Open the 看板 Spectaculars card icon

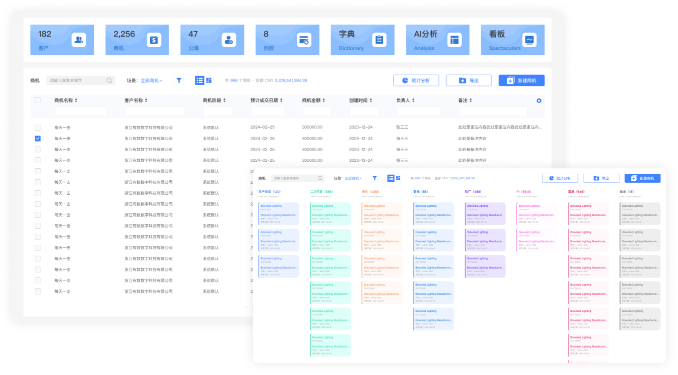pos(529,40)
